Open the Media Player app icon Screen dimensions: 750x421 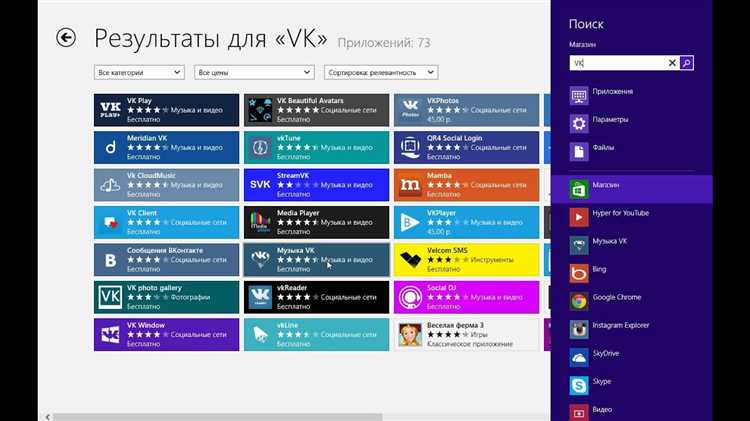[260, 222]
